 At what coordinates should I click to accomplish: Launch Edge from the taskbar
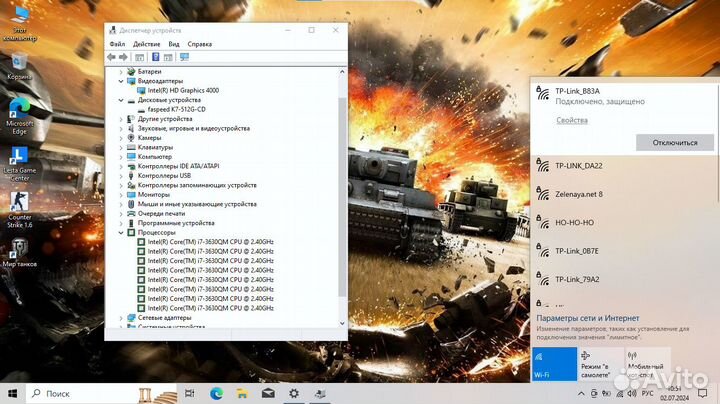[x=216, y=393]
